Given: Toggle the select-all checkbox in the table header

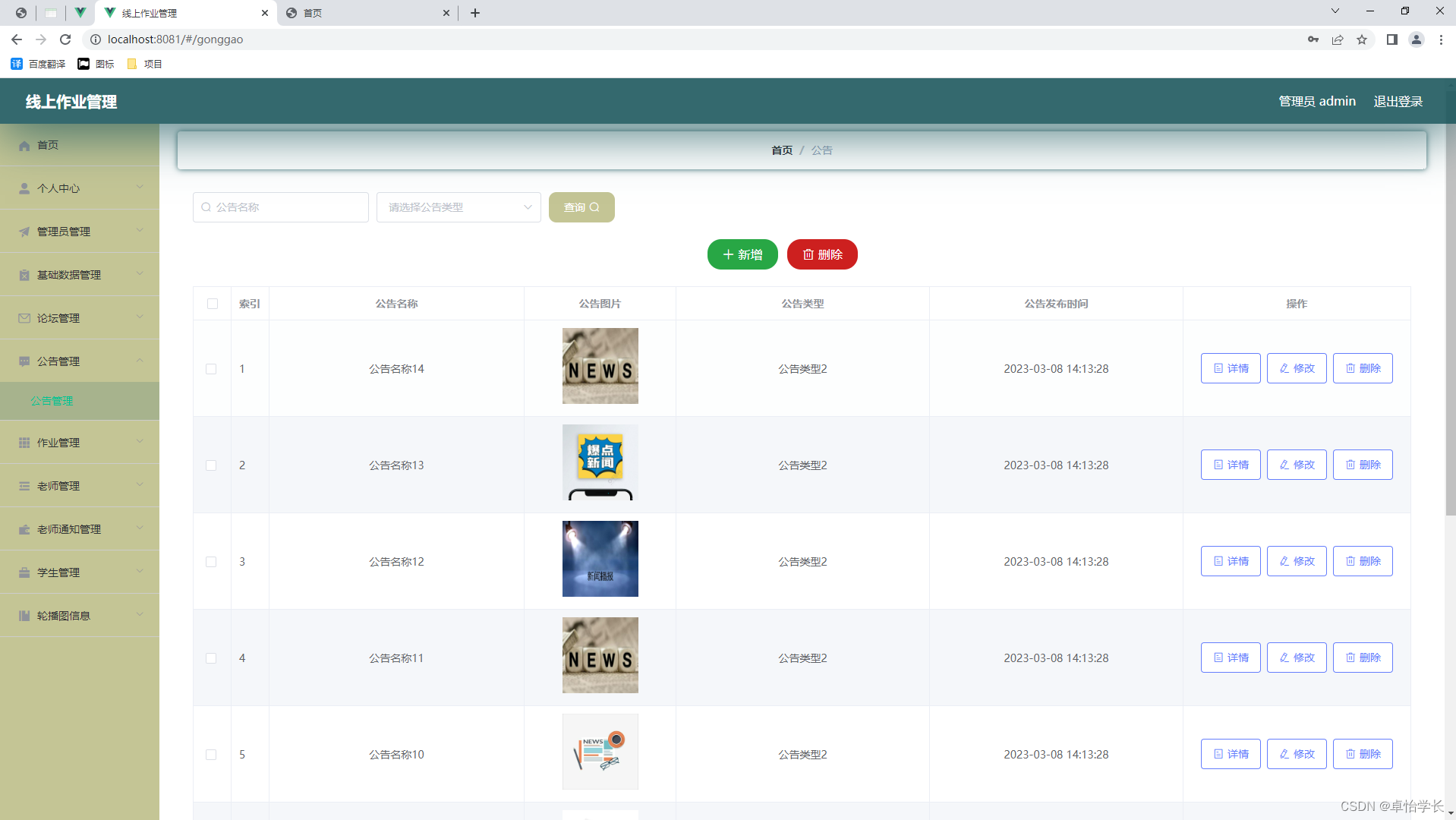Looking at the screenshot, I should (213, 304).
